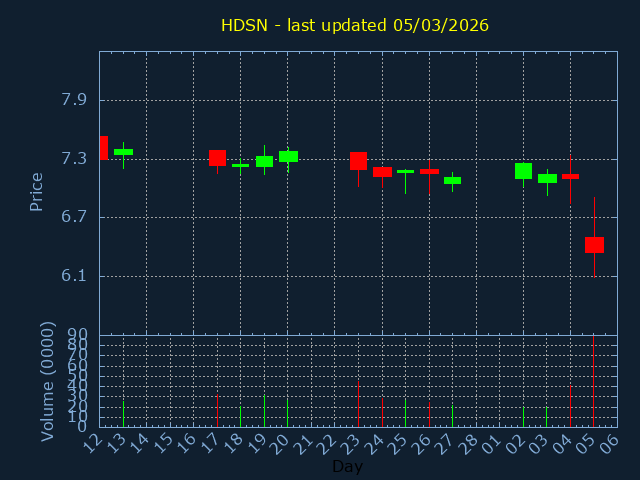The image size is (640, 480).
Task: Click the green volume bar for day 03
Action: pyautogui.click(x=547, y=417)
